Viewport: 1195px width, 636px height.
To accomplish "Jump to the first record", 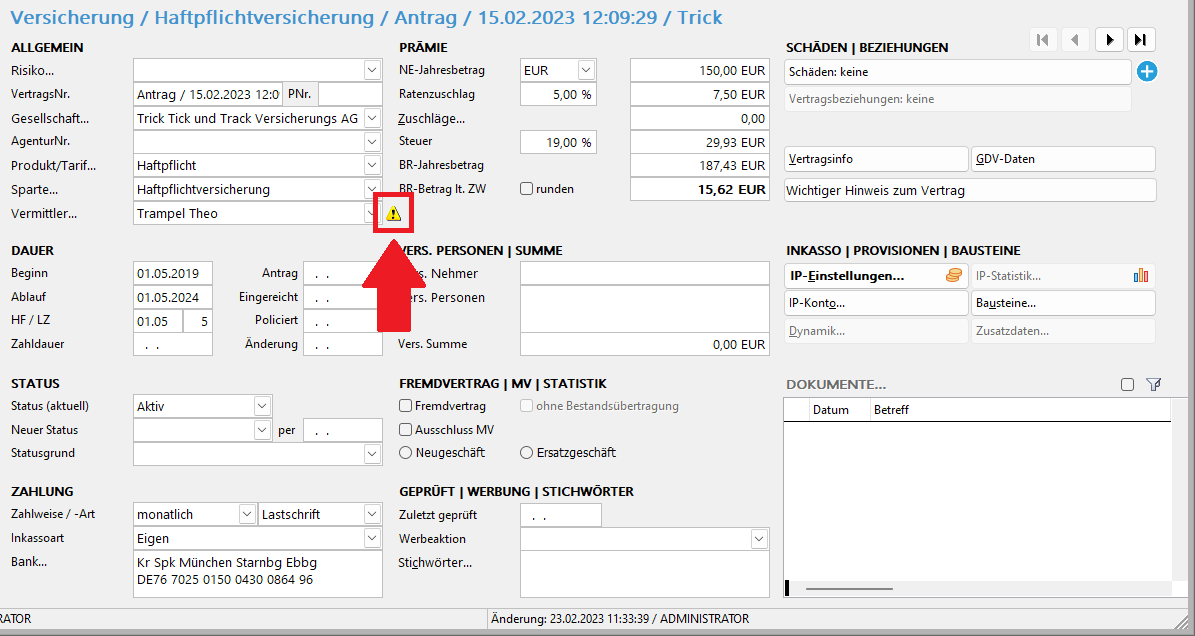I will [x=1043, y=39].
